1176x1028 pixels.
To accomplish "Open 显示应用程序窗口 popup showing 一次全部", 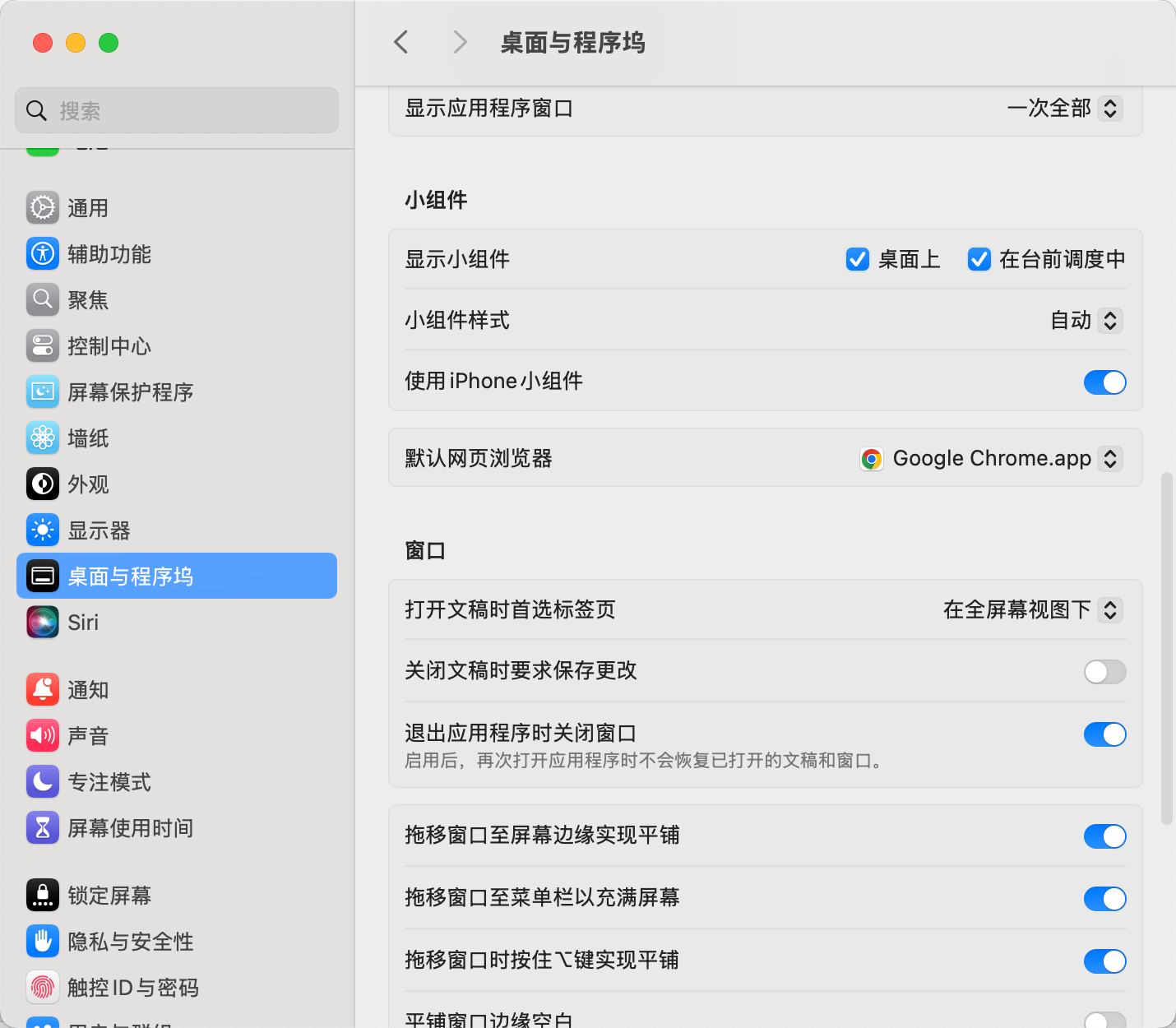I will (x=1064, y=109).
